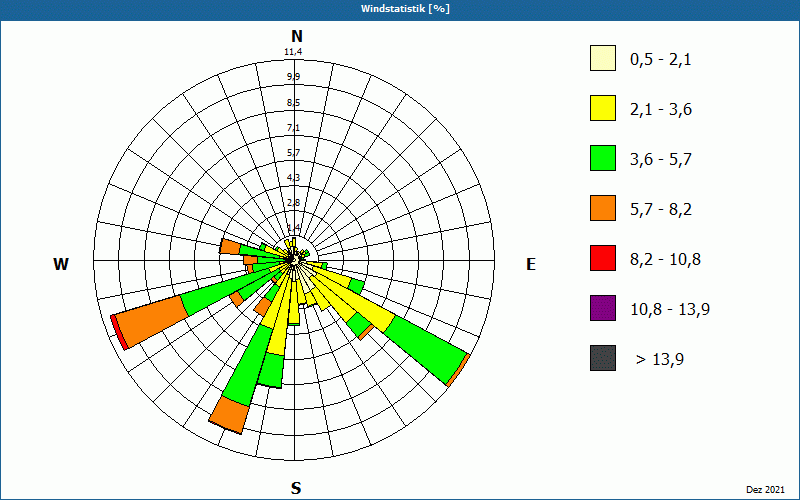Image resolution: width=800 pixels, height=500 pixels.
Task: Click the legend text '0,5 - 2,1'
Action: coord(661,60)
